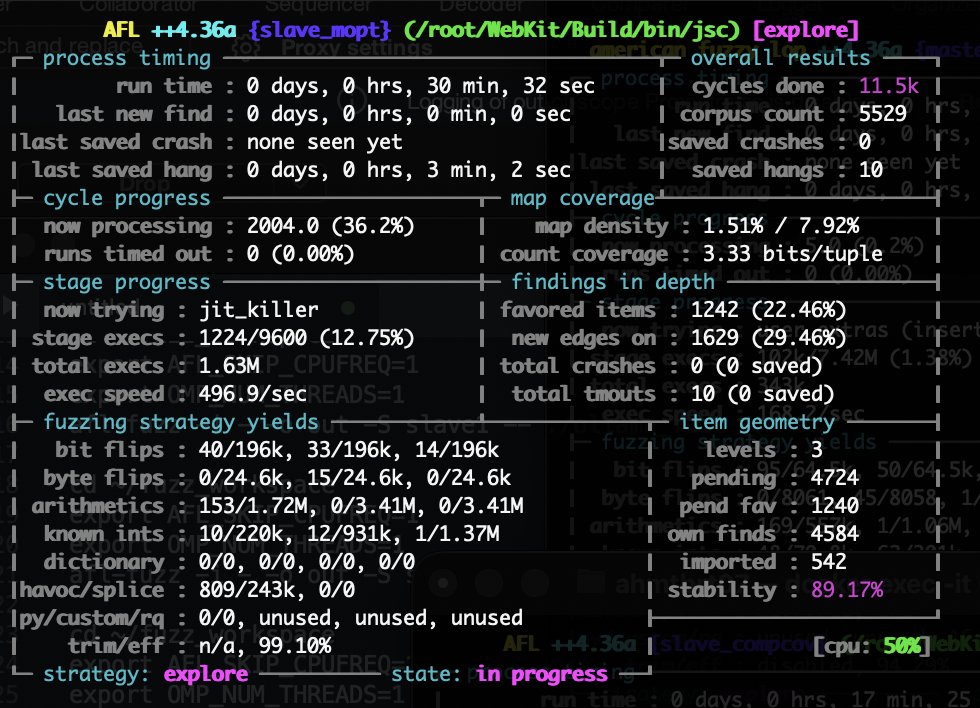The width and height of the screenshot is (980, 708).
Task: Click trim/eff value n/a, 99.10%
Action: [x=264, y=646]
